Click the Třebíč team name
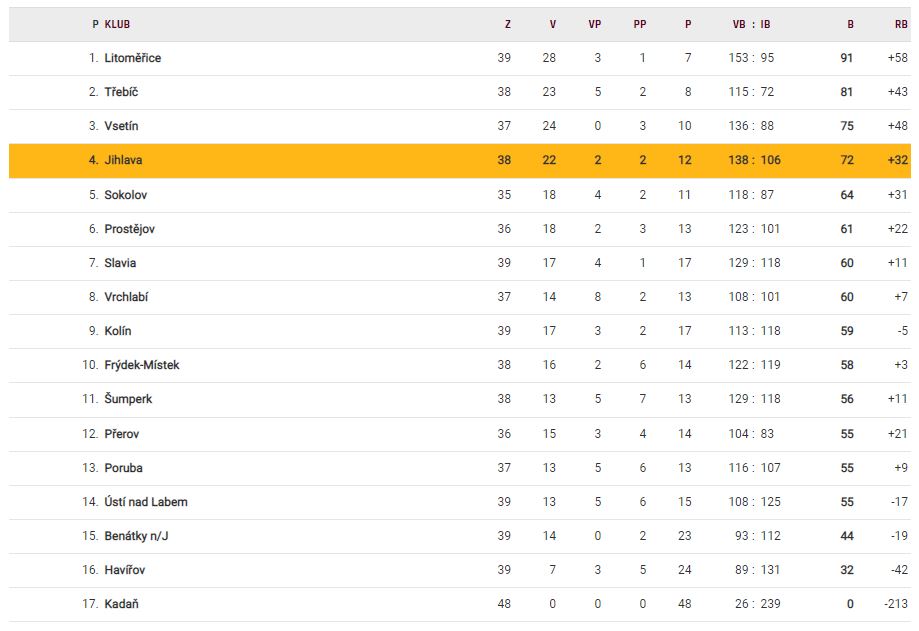Viewport: 919px width, 631px height. coord(121,92)
